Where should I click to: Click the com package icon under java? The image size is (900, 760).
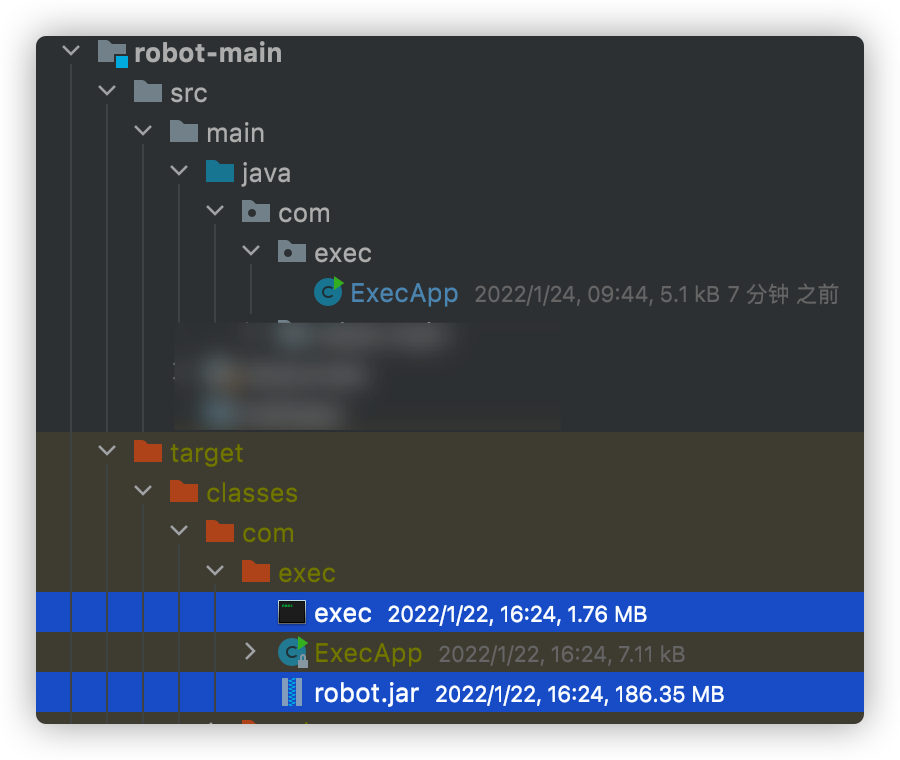tap(256, 213)
